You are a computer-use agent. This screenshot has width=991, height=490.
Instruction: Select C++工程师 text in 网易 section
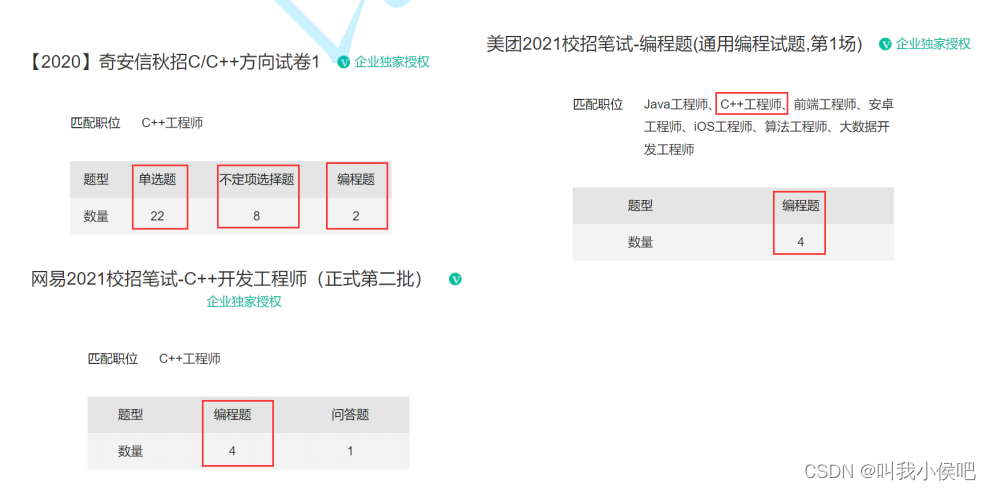point(190,359)
